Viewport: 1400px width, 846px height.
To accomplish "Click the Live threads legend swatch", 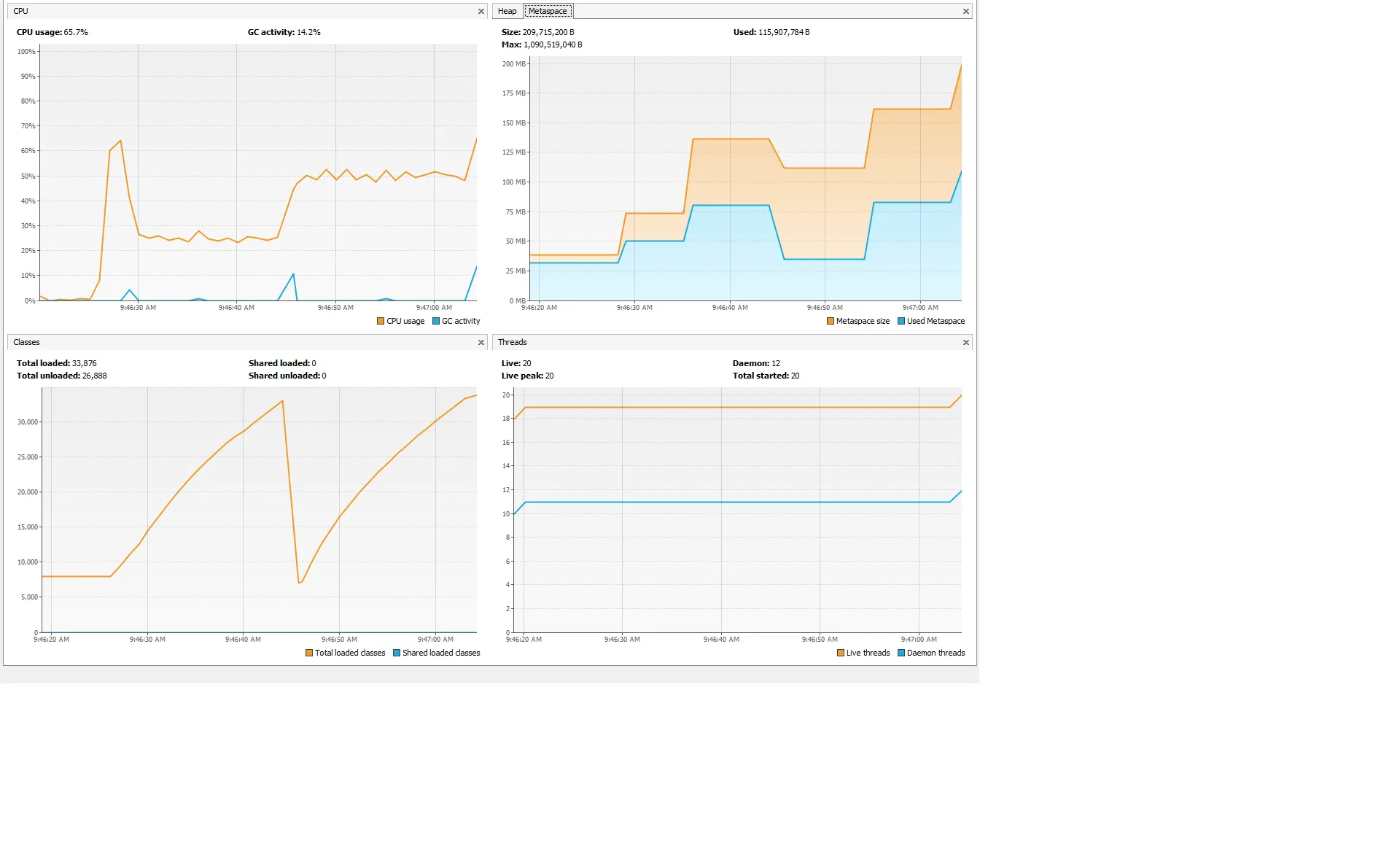I will (x=841, y=653).
